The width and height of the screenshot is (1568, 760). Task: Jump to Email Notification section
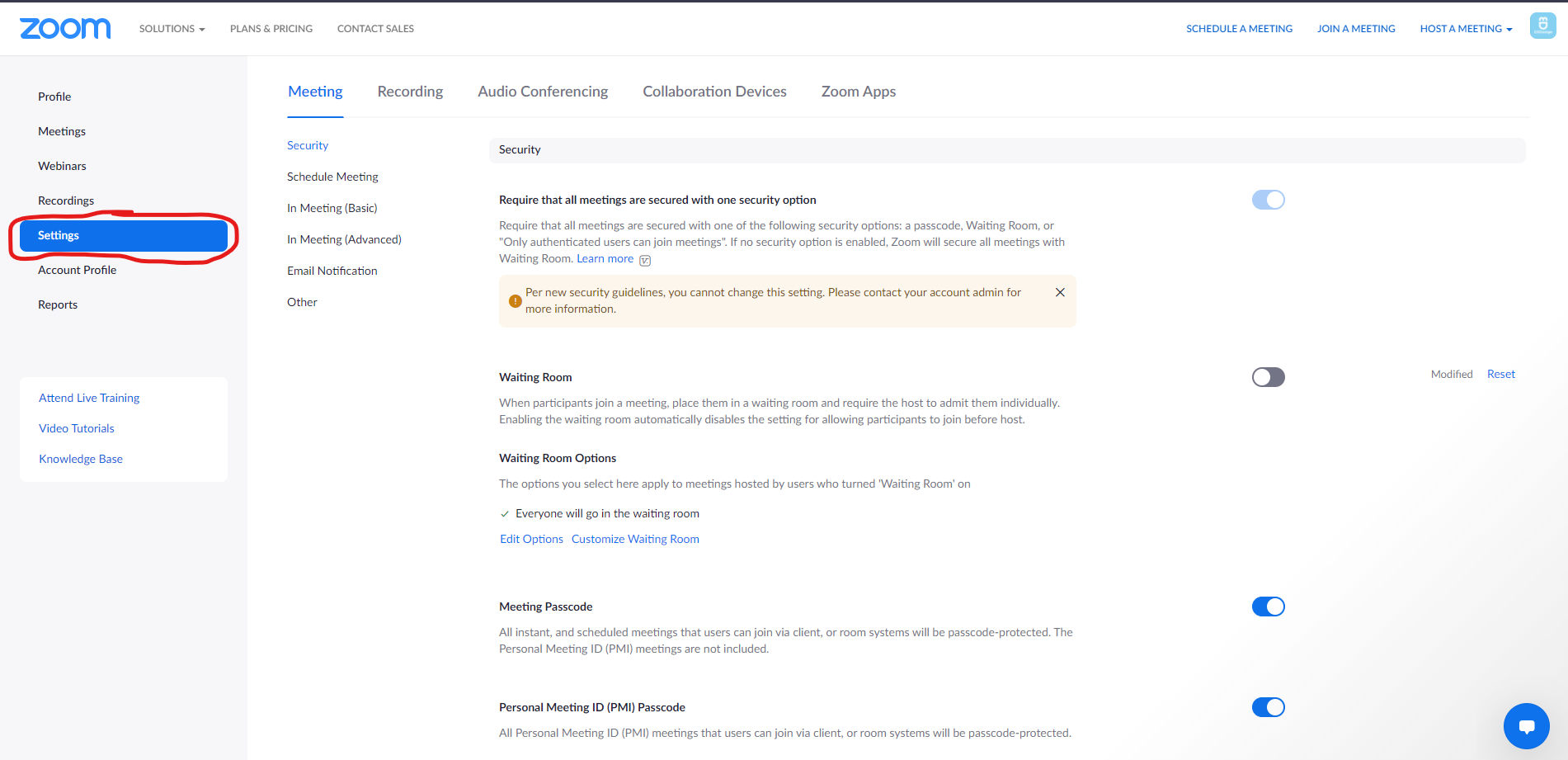click(332, 271)
